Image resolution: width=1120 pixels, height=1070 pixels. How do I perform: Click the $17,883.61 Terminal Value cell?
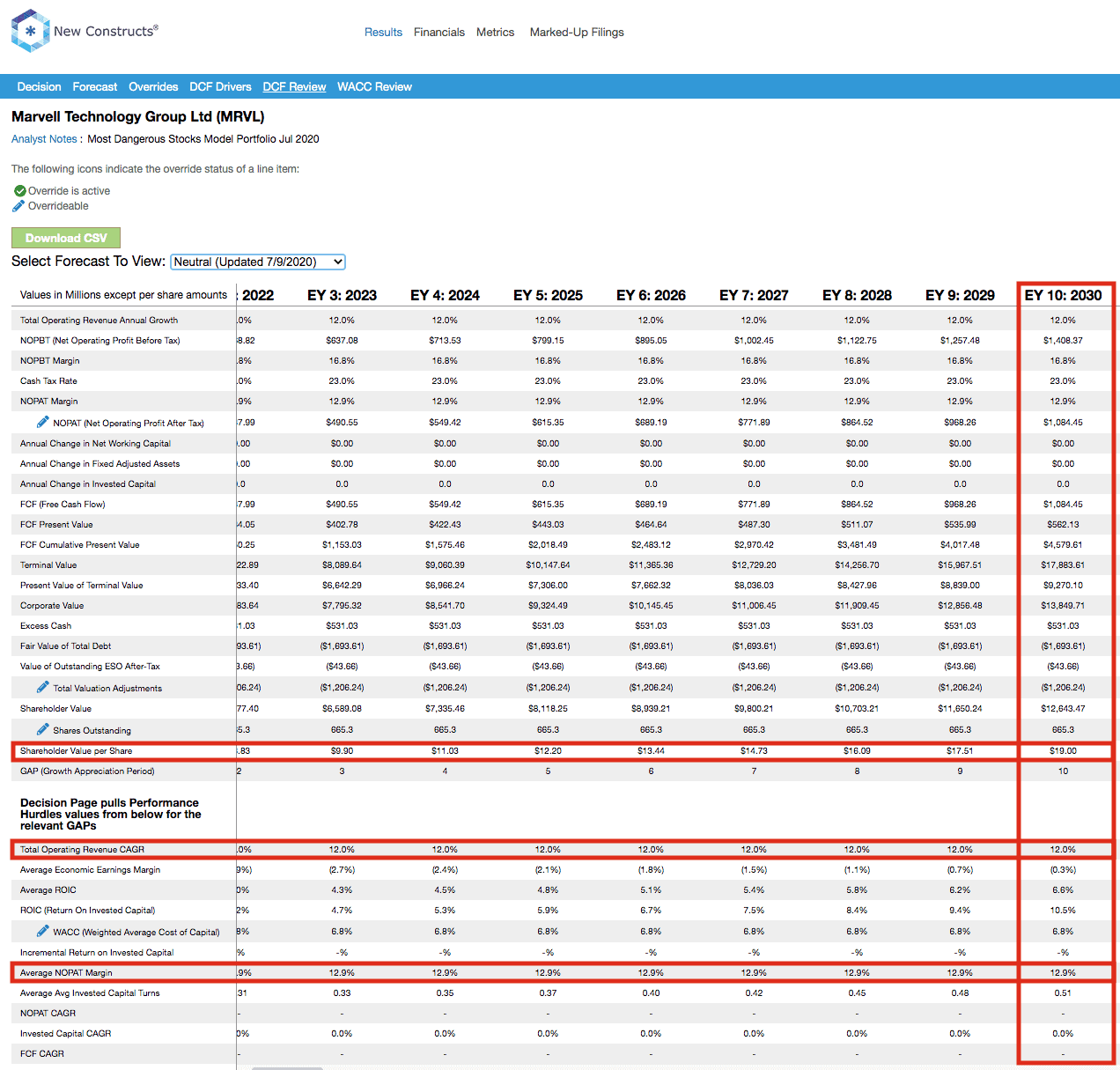(1063, 565)
